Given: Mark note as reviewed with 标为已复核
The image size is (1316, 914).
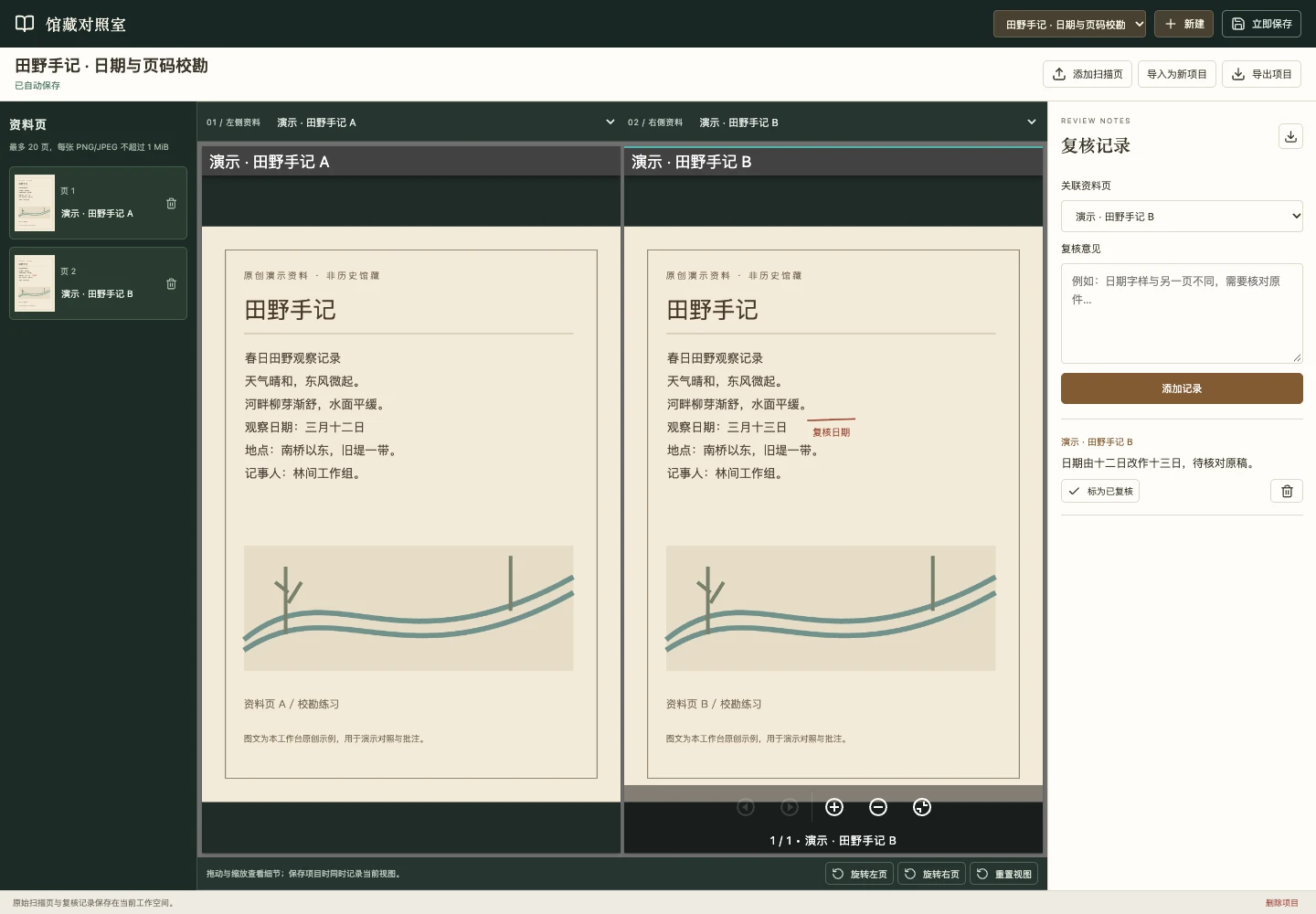Looking at the screenshot, I should coord(1100,491).
